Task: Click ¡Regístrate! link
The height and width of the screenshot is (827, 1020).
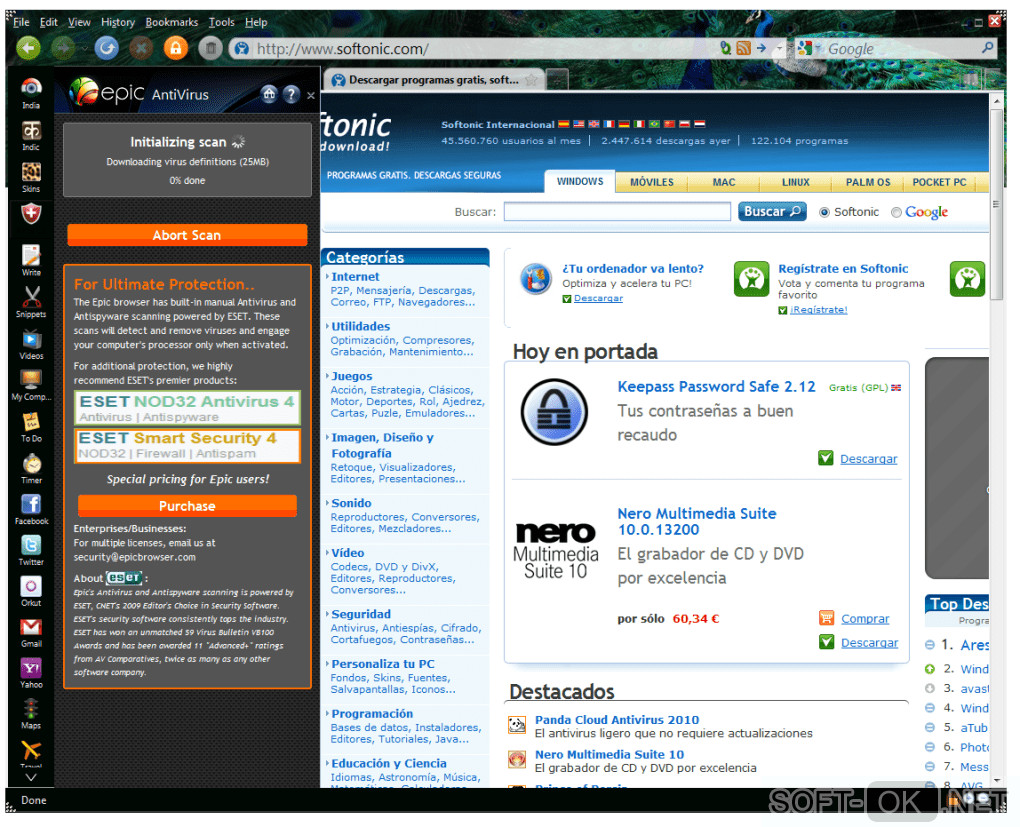Action: pos(818,310)
